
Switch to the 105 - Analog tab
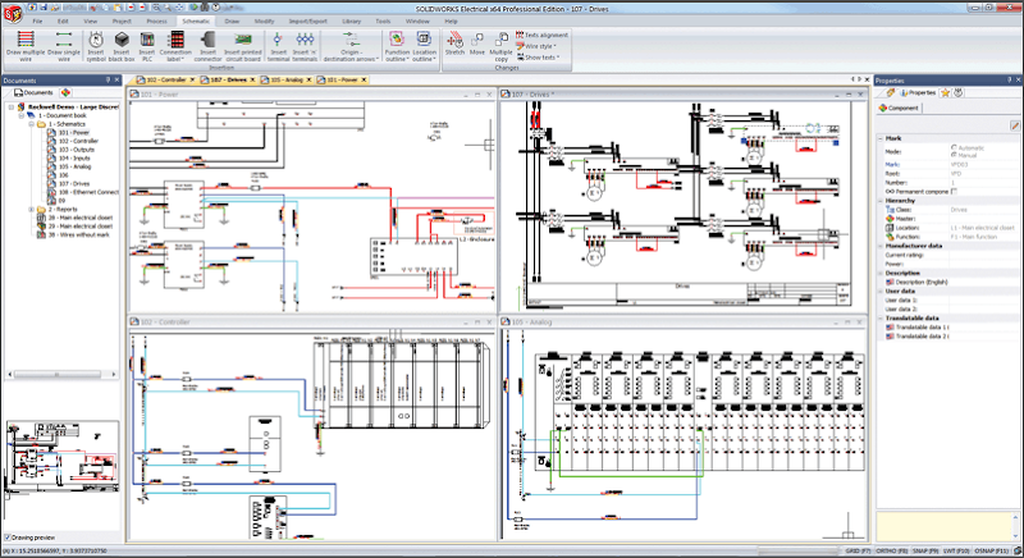(x=286, y=78)
